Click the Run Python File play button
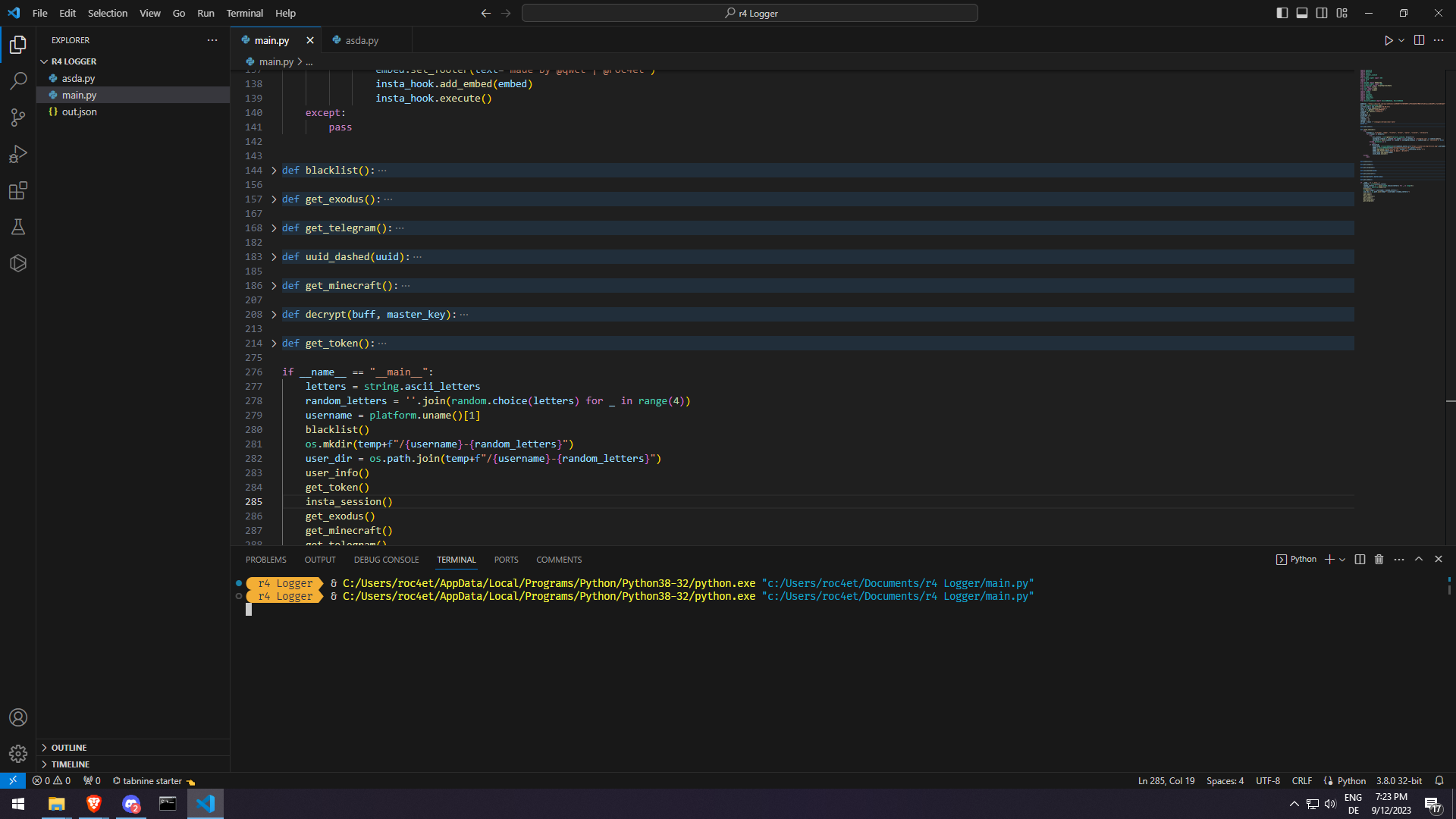The image size is (1456, 819). pyautogui.click(x=1388, y=40)
